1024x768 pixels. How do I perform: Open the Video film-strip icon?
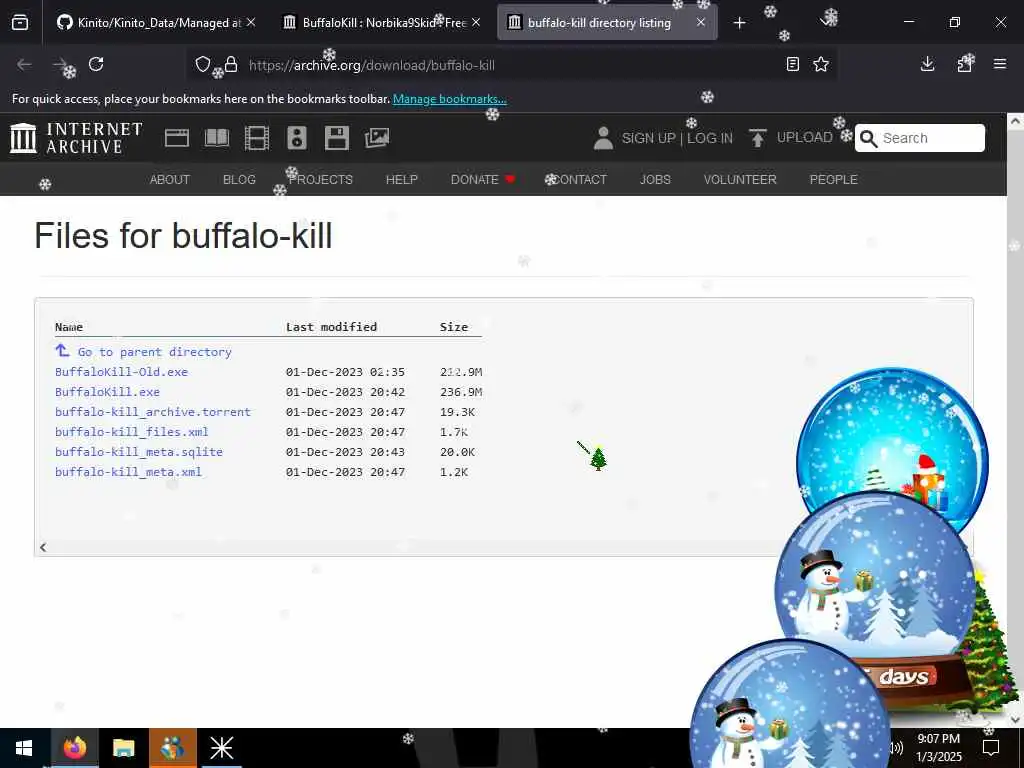257,138
